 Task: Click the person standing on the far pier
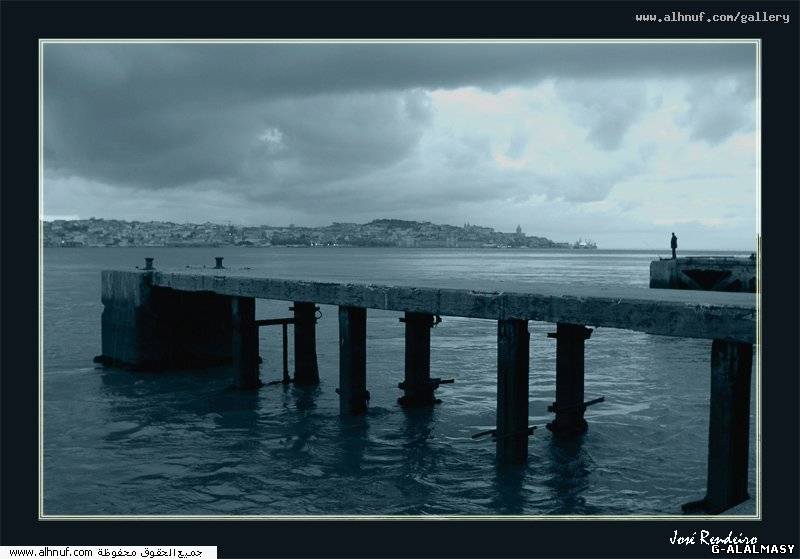tap(674, 245)
